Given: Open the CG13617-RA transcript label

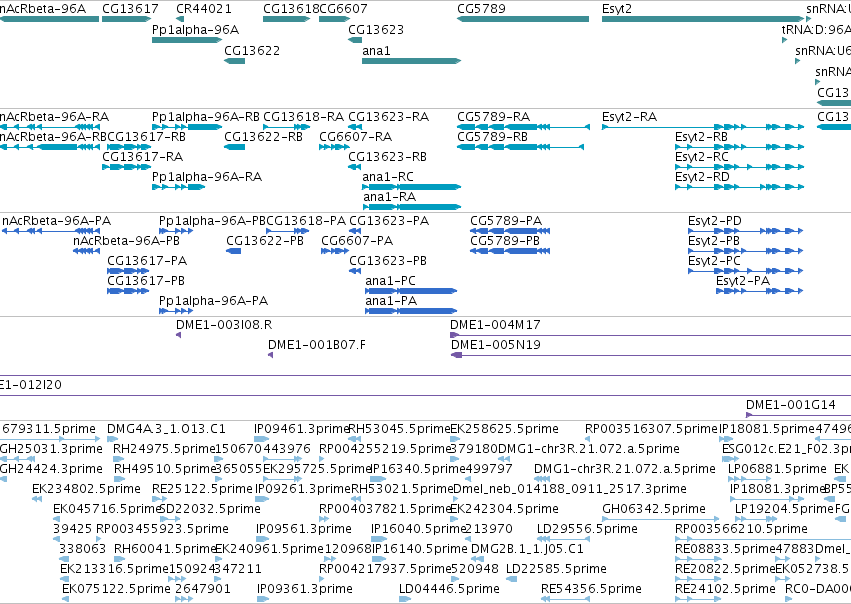Looking at the screenshot, I should pyautogui.click(x=143, y=157).
